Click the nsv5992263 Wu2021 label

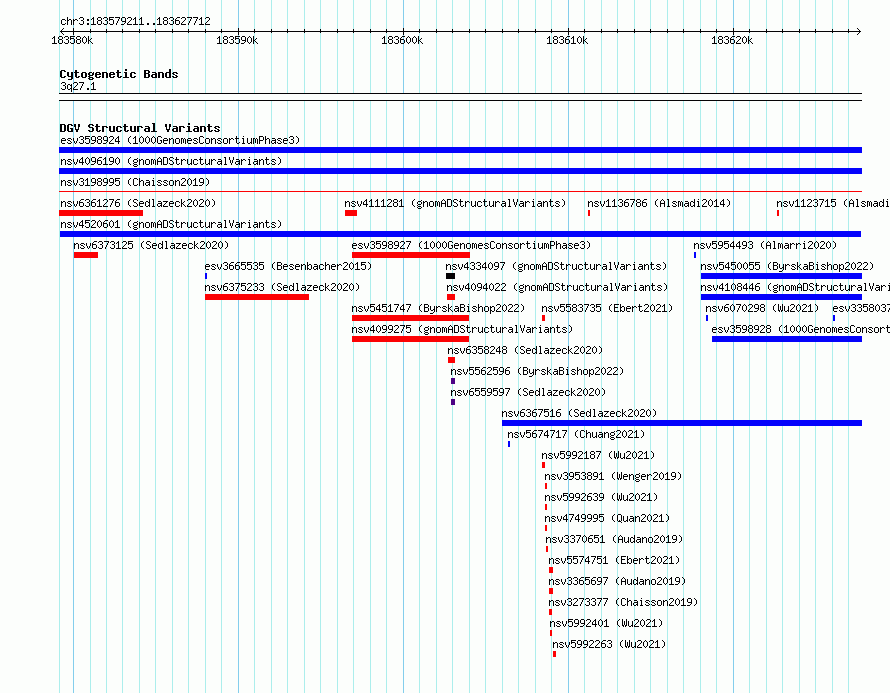(x=609, y=644)
